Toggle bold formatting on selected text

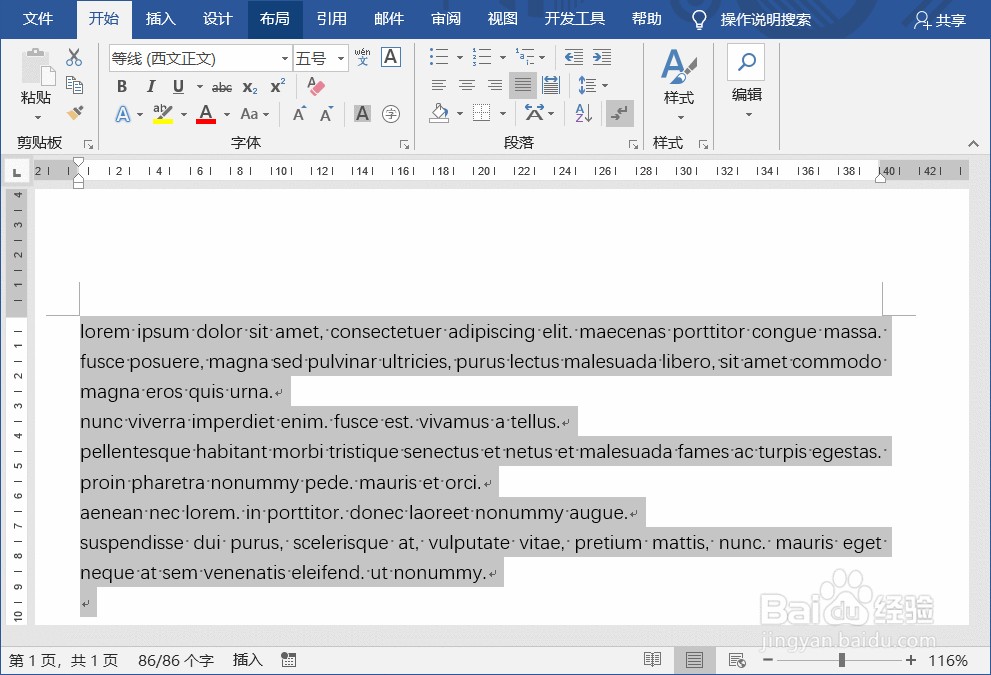(121, 86)
